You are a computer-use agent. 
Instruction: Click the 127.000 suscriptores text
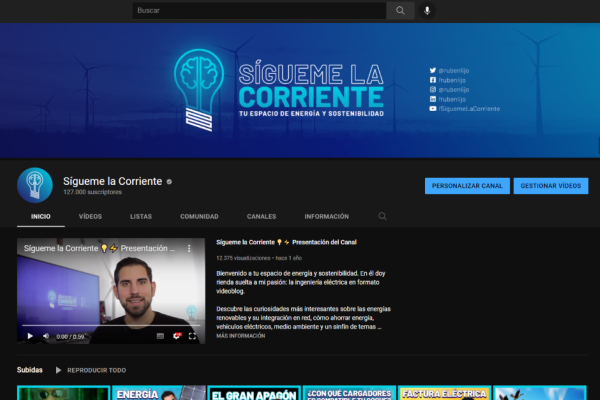(93, 192)
